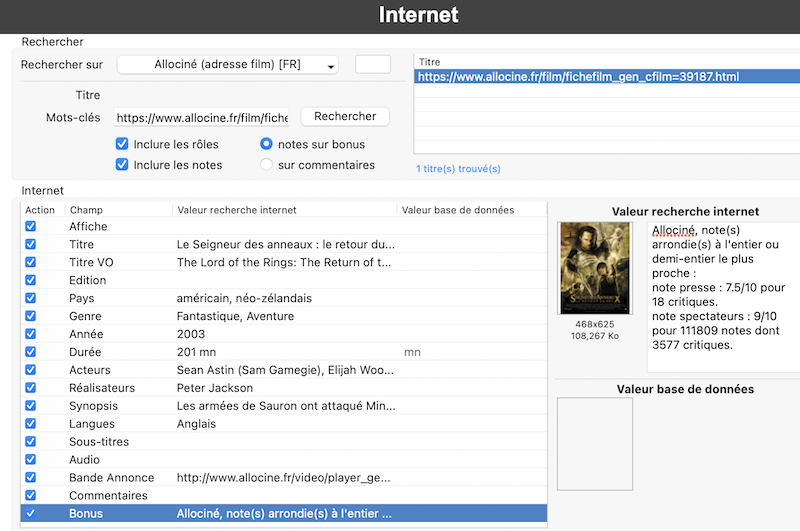Uncheck the Réalisateurs row action checkbox
This screenshot has width=800, height=531.
[x=30, y=388]
